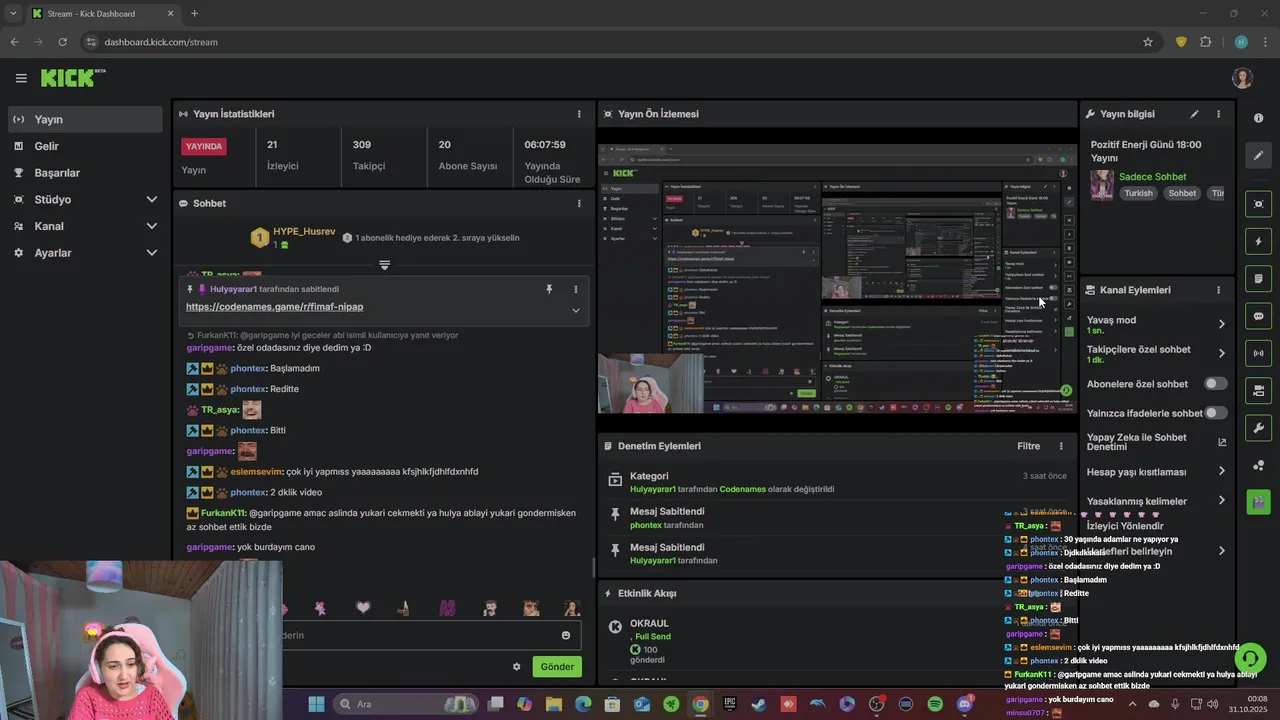1280x720 pixels.
Task: Open Yavaş mod options arrow
Action: [x=1221, y=324]
